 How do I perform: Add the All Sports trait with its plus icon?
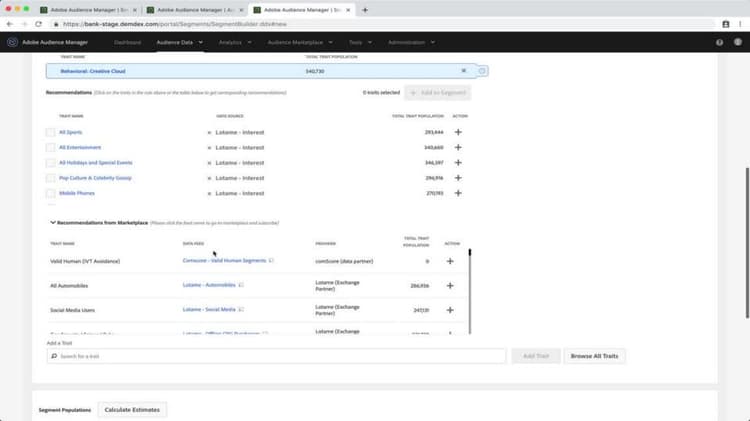(458, 132)
